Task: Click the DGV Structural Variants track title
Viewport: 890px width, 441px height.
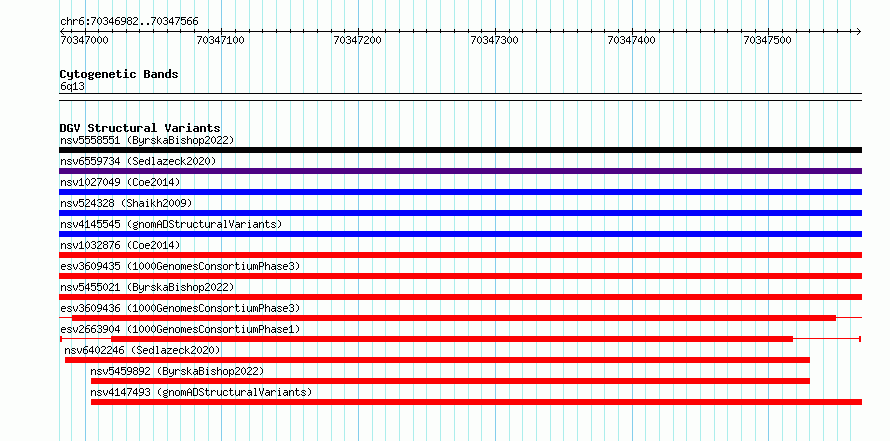Action: [x=140, y=128]
